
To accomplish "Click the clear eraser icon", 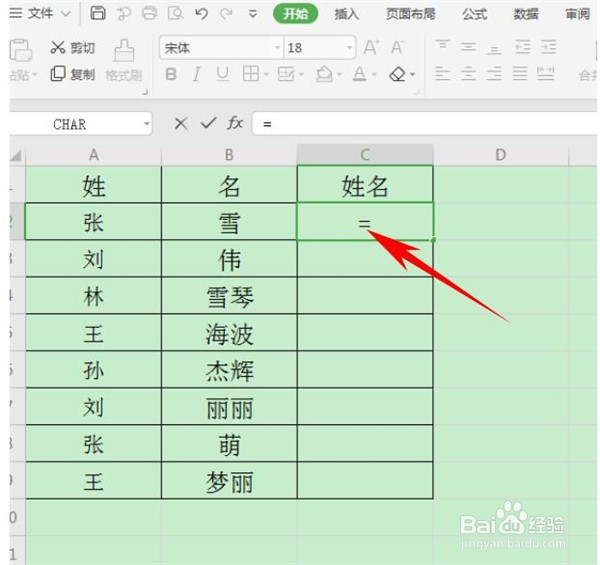I will click(397, 74).
